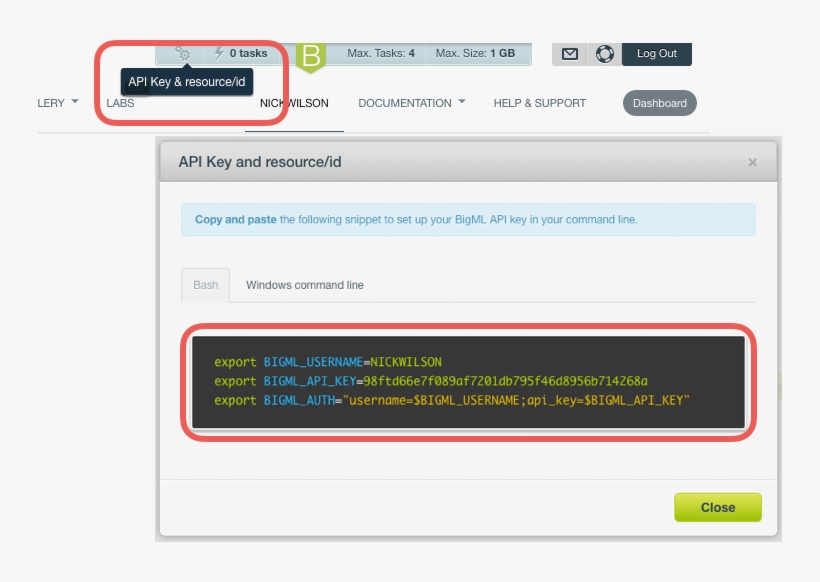Select the NICK WILSON account menu
This screenshot has height=582, width=820.
coord(293,102)
